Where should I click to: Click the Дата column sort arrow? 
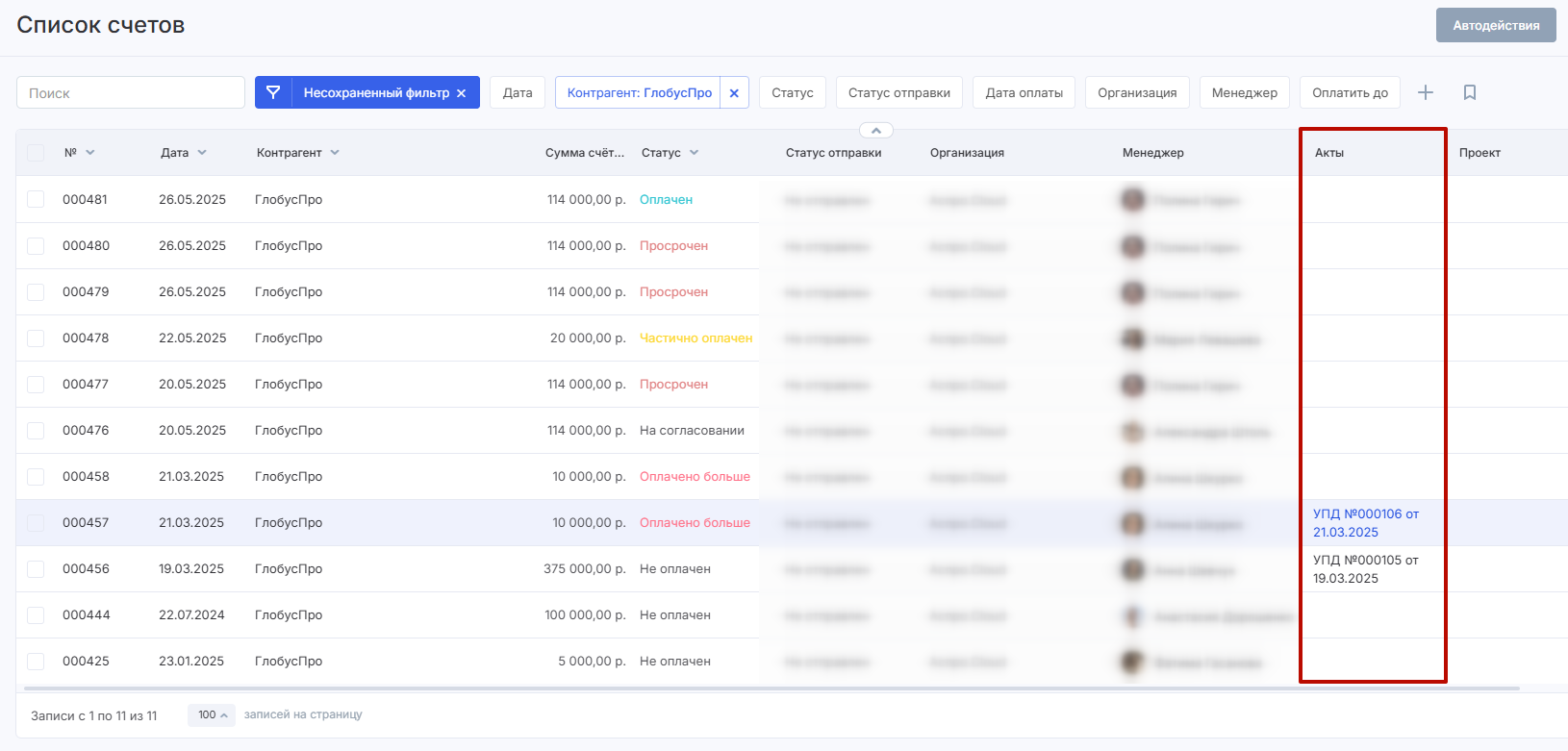[x=202, y=153]
